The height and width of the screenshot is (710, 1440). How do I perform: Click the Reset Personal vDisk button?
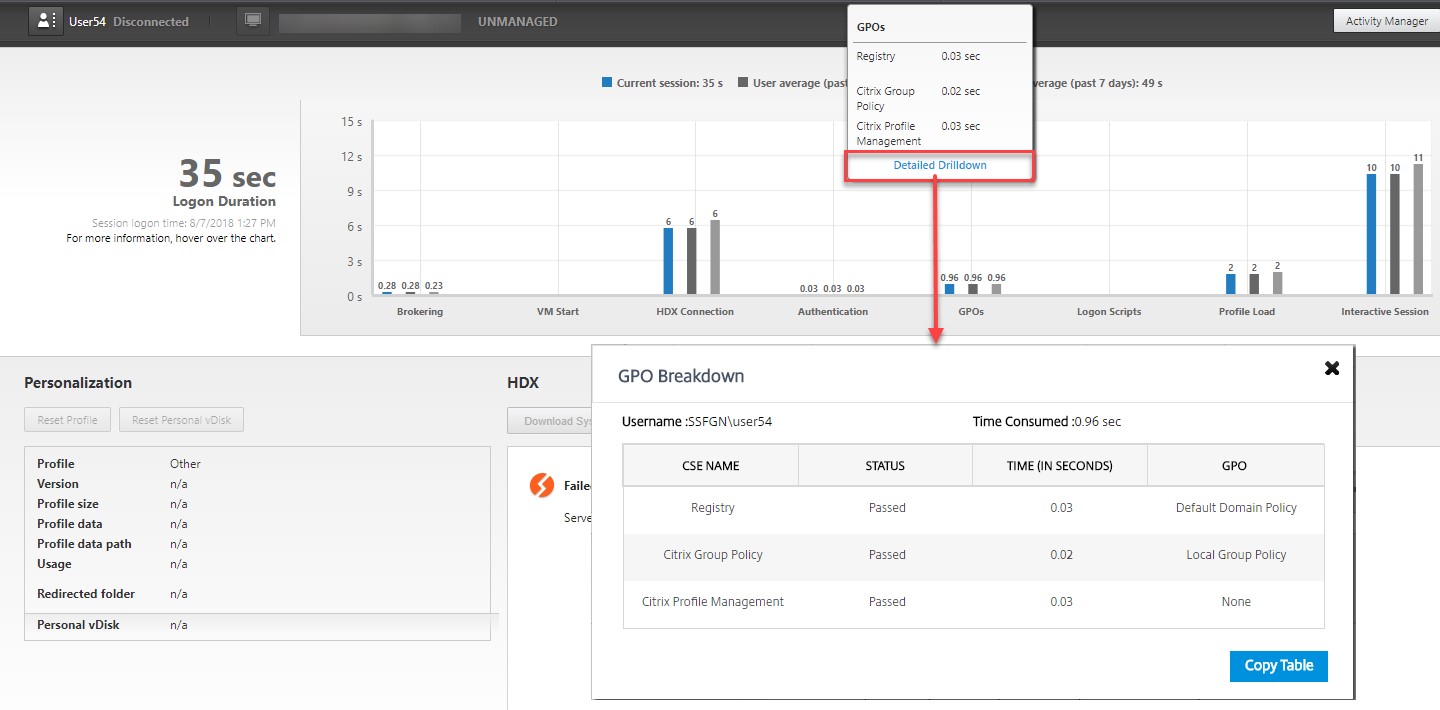[x=181, y=420]
